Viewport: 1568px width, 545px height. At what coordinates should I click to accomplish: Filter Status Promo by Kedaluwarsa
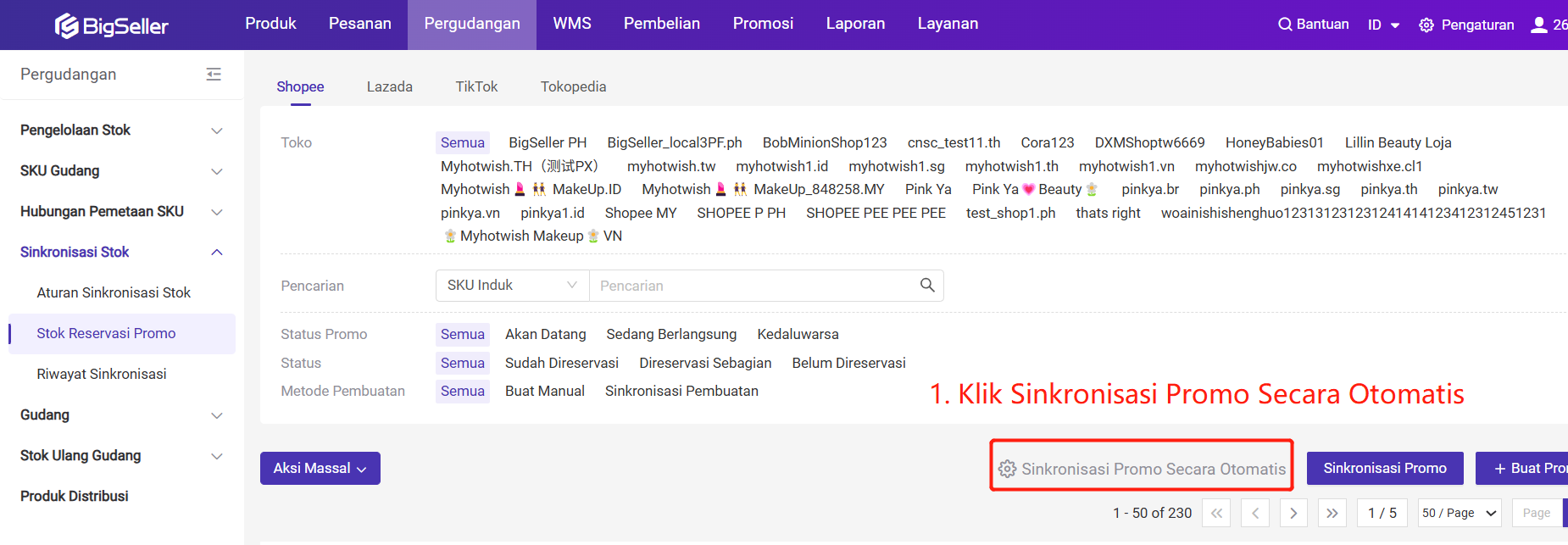[x=798, y=334]
